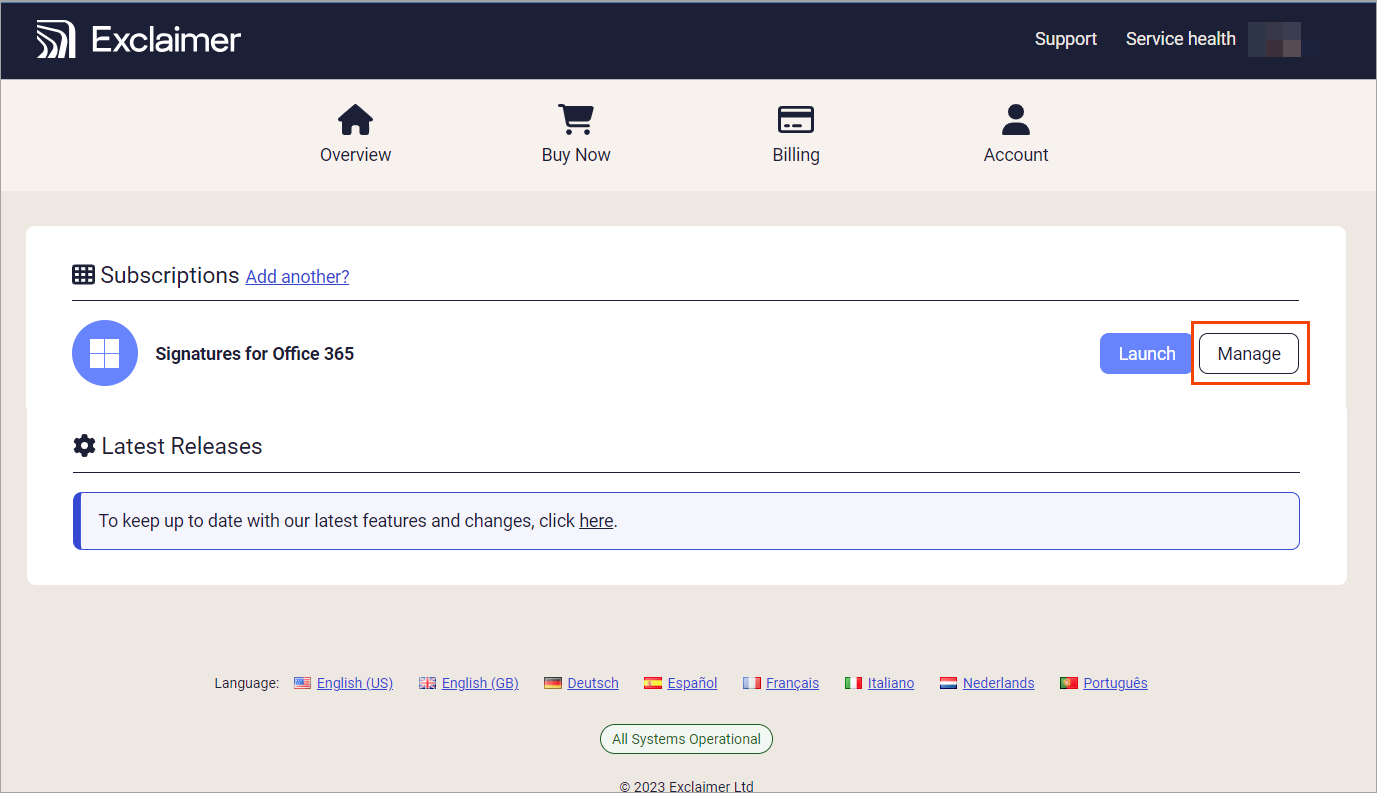Click the Latest Releases gear icon
This screenshot has height=793, width=1377.
tap(84, 445)
